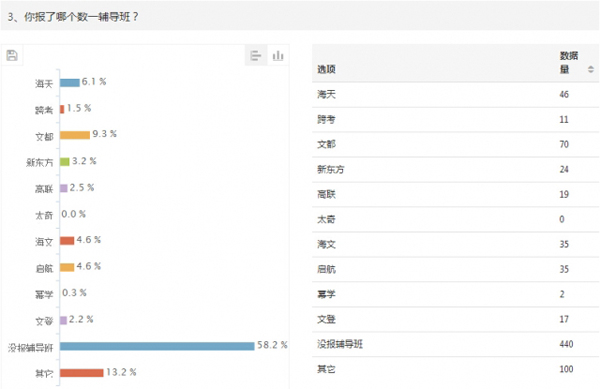Select the 其它 row showing 100
The image size is (600, 389).
point(455,369)
